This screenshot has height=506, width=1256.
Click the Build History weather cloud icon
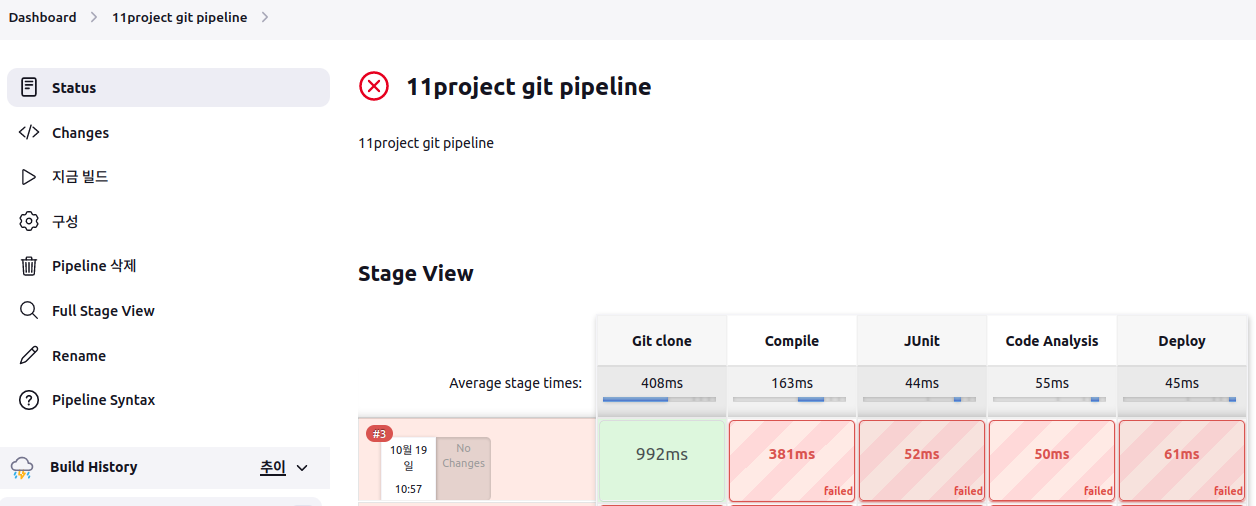coord(22,467)
